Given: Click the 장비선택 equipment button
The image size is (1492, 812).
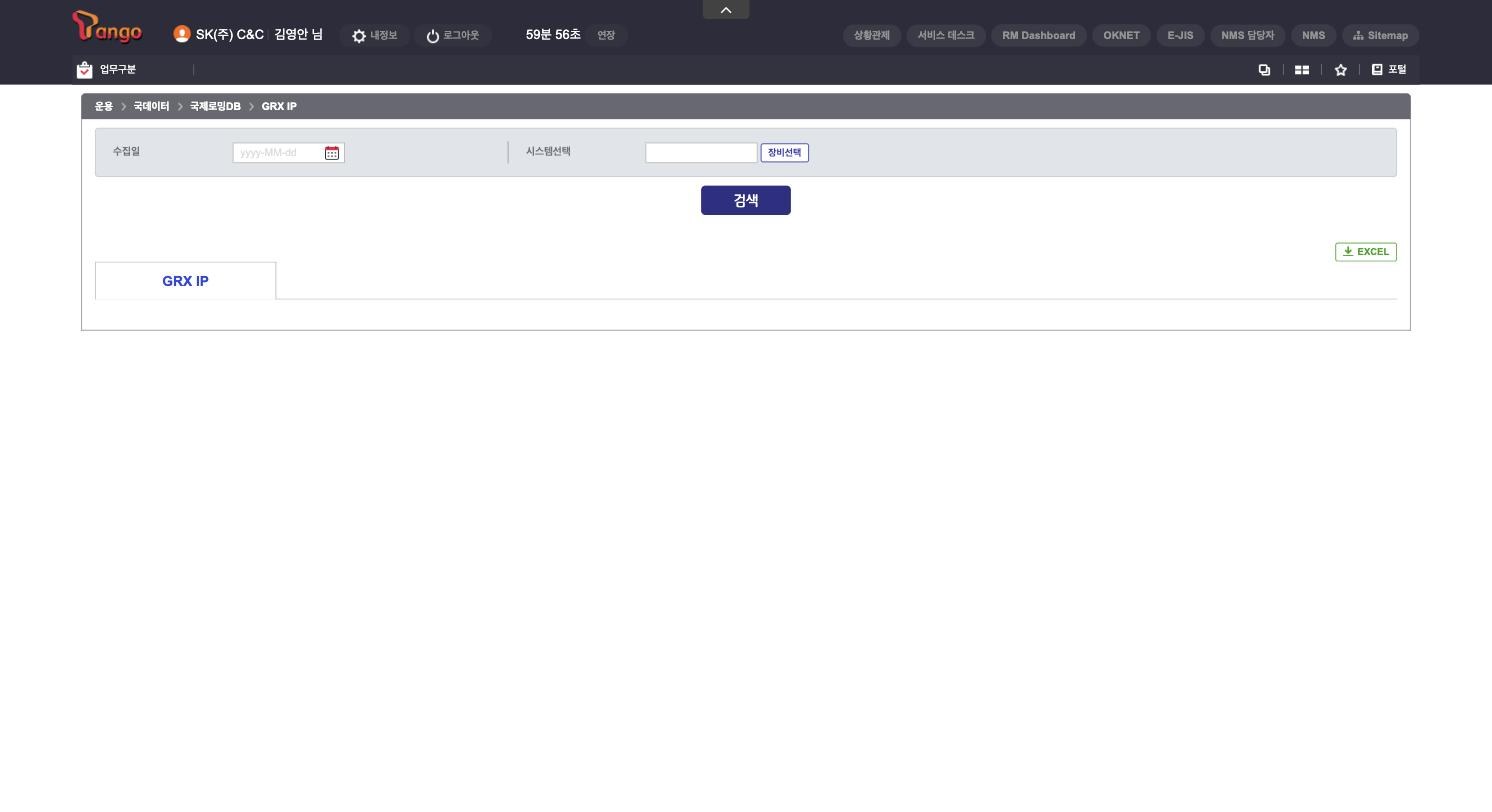Looking at the screenshot, I should pyautogui.click(x=784, y=153).
